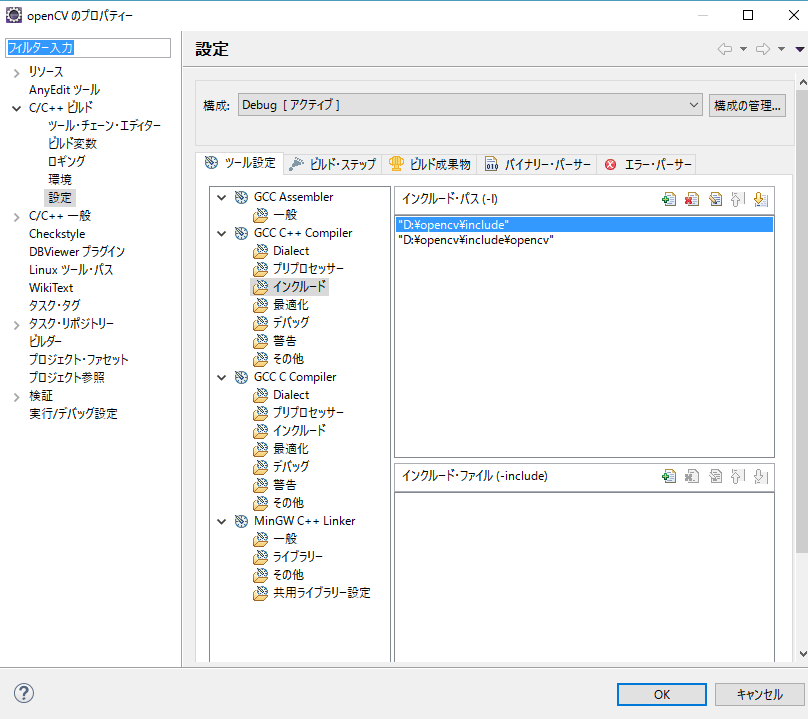808x719 pixels.
Task: Open the view menu triangle at top right
Action: pyautogui.click(x=800, y=49)
